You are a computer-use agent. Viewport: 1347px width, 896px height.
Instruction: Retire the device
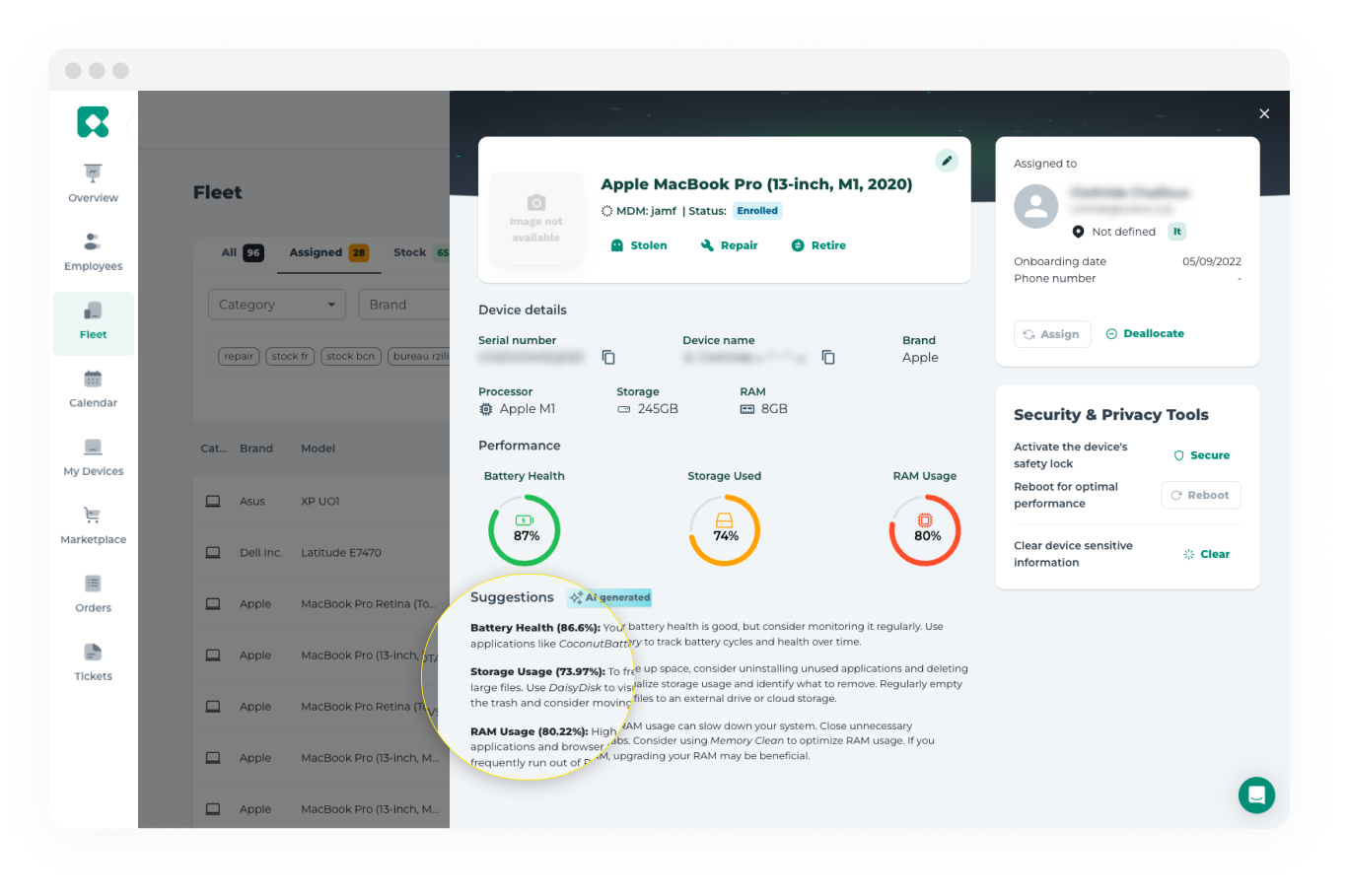pos(818,245)
